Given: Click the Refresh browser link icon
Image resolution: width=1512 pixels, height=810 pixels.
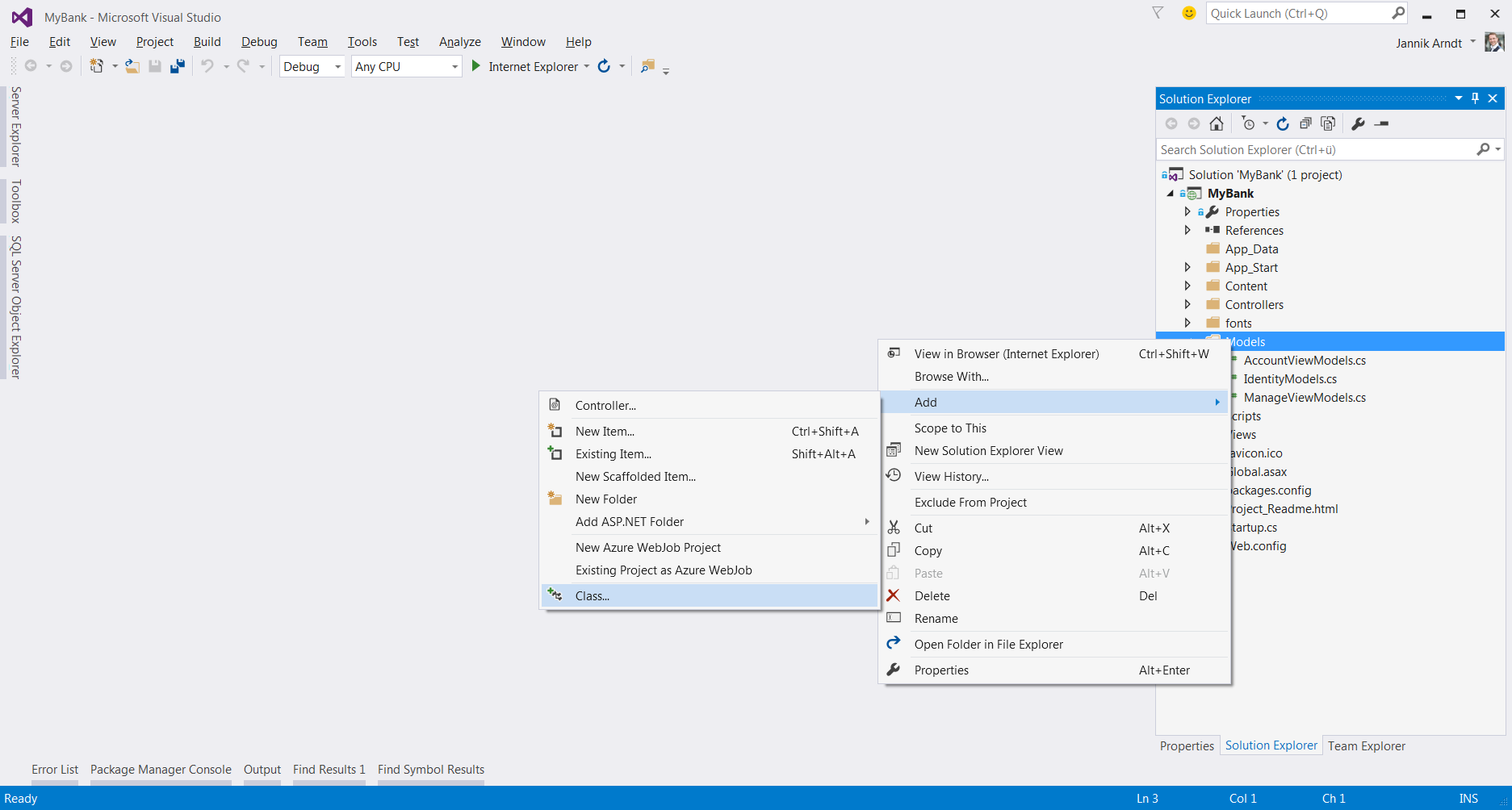Looking at the screenshot, I should [x=604, y=66].
